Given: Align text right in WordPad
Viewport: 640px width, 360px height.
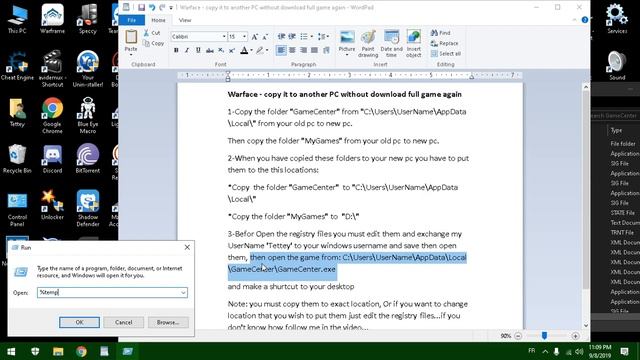Looking at the screenshot, I should (x=303, y=50).
